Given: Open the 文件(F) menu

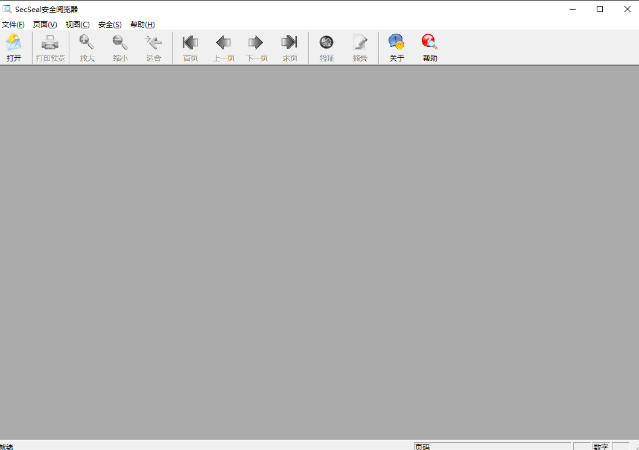Looking at the screenshot, I should pyautogui.click(x=13, y=24).
